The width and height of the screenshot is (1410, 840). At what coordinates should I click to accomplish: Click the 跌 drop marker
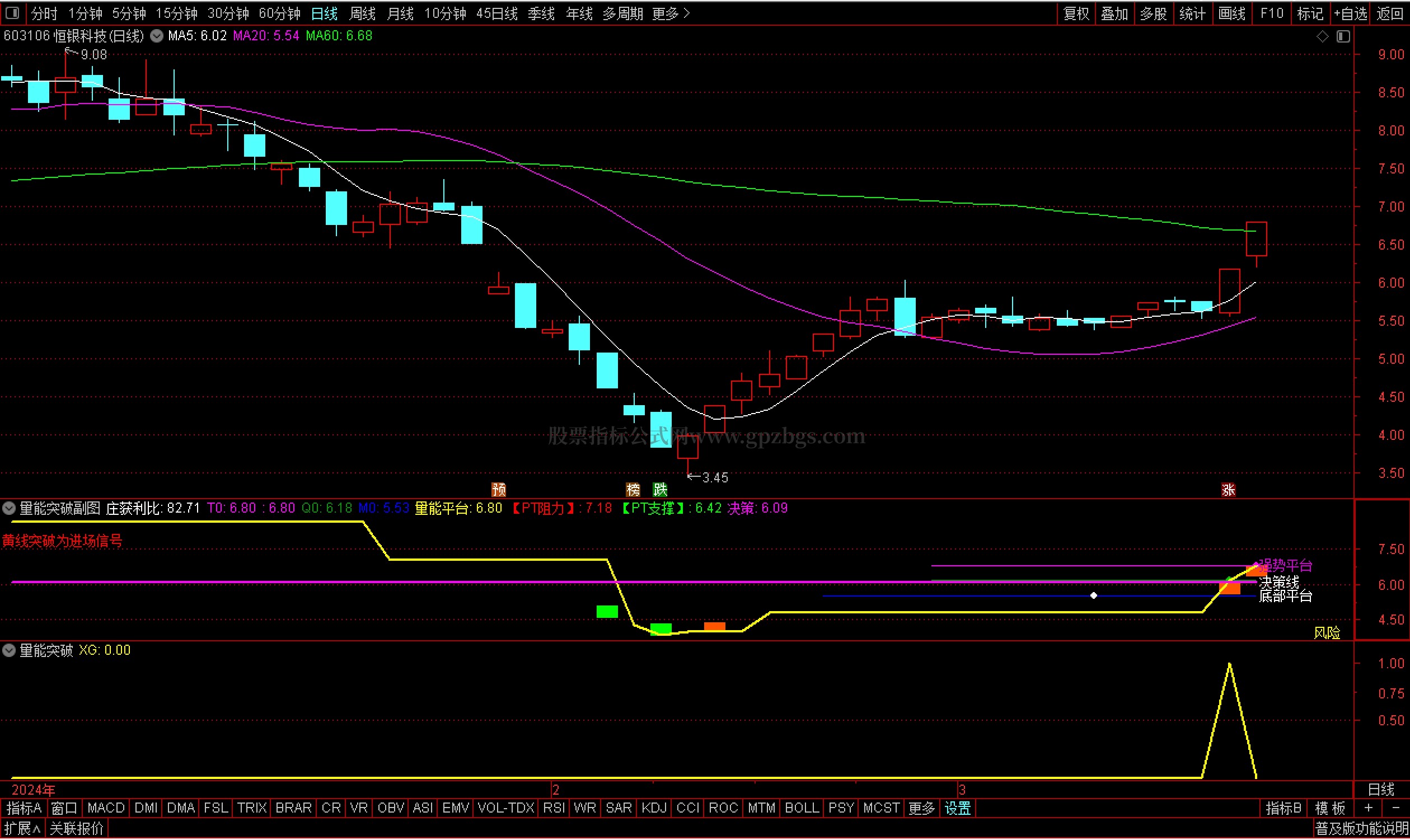click(x=660, y=490)
